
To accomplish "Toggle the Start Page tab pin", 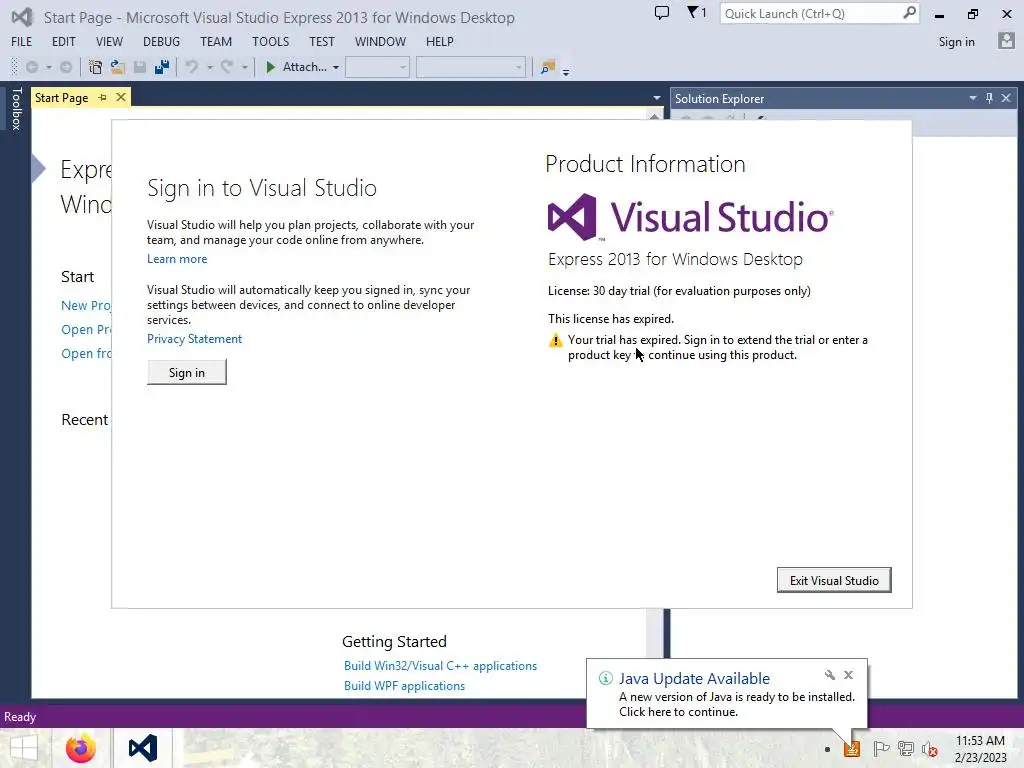I will (103, 97).
